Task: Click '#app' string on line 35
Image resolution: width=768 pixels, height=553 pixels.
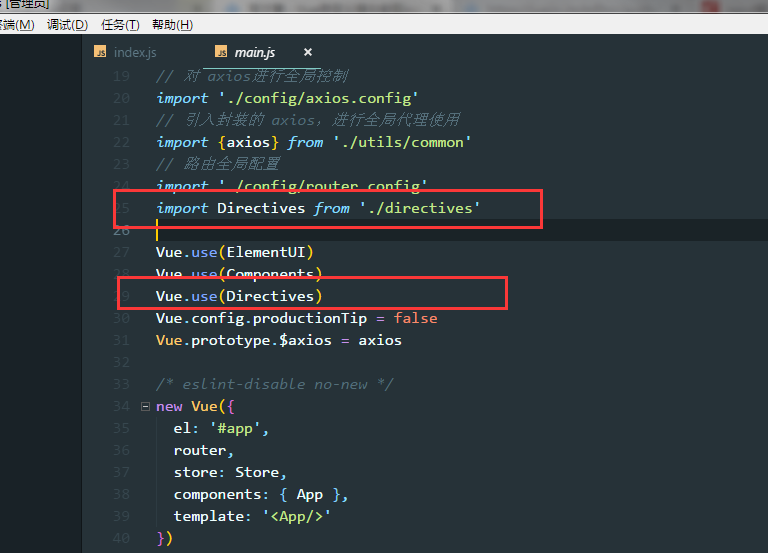Action: (x=235, y=429)
